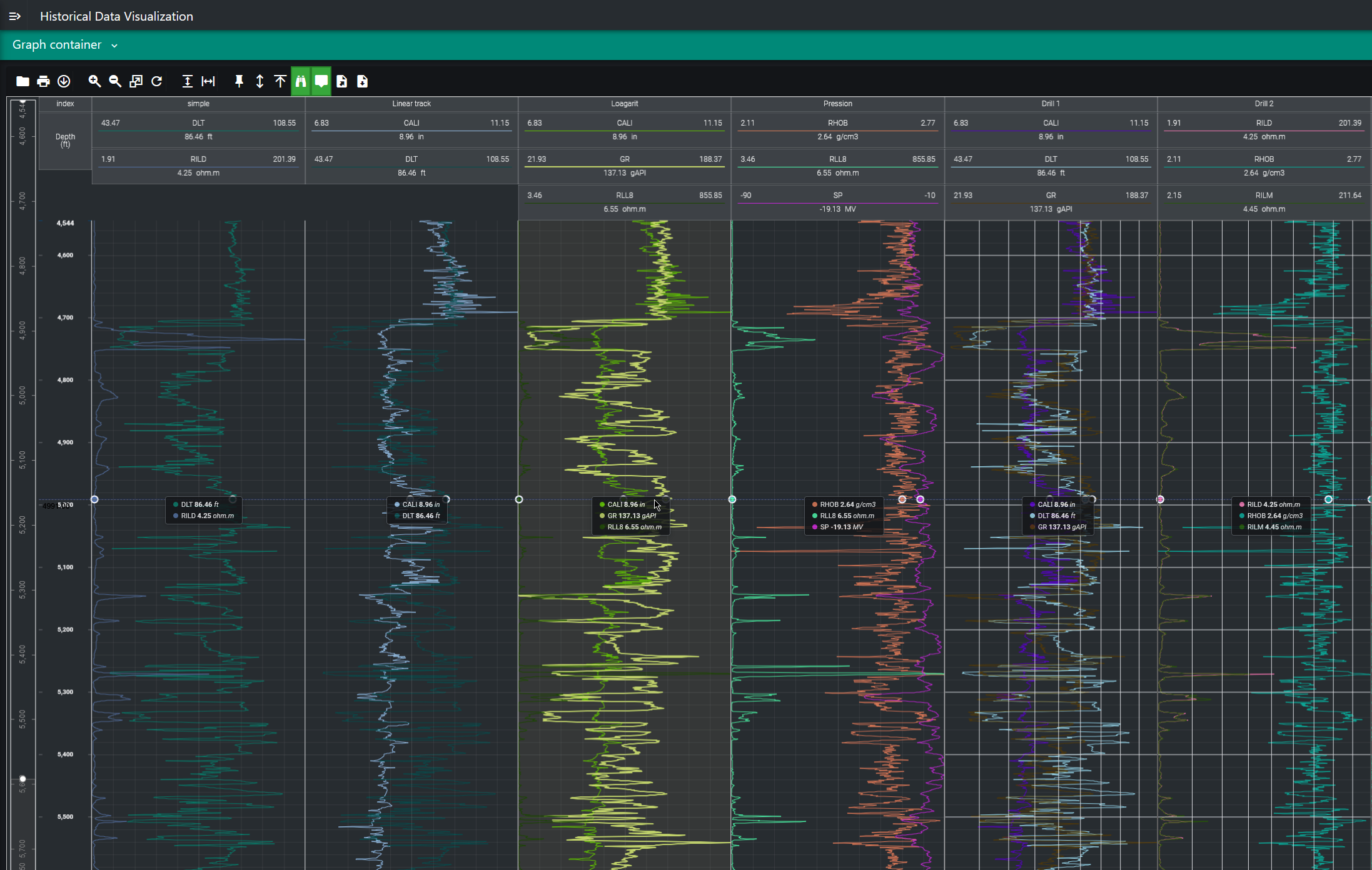Click the fit width horizontal icon

(208, 81)
